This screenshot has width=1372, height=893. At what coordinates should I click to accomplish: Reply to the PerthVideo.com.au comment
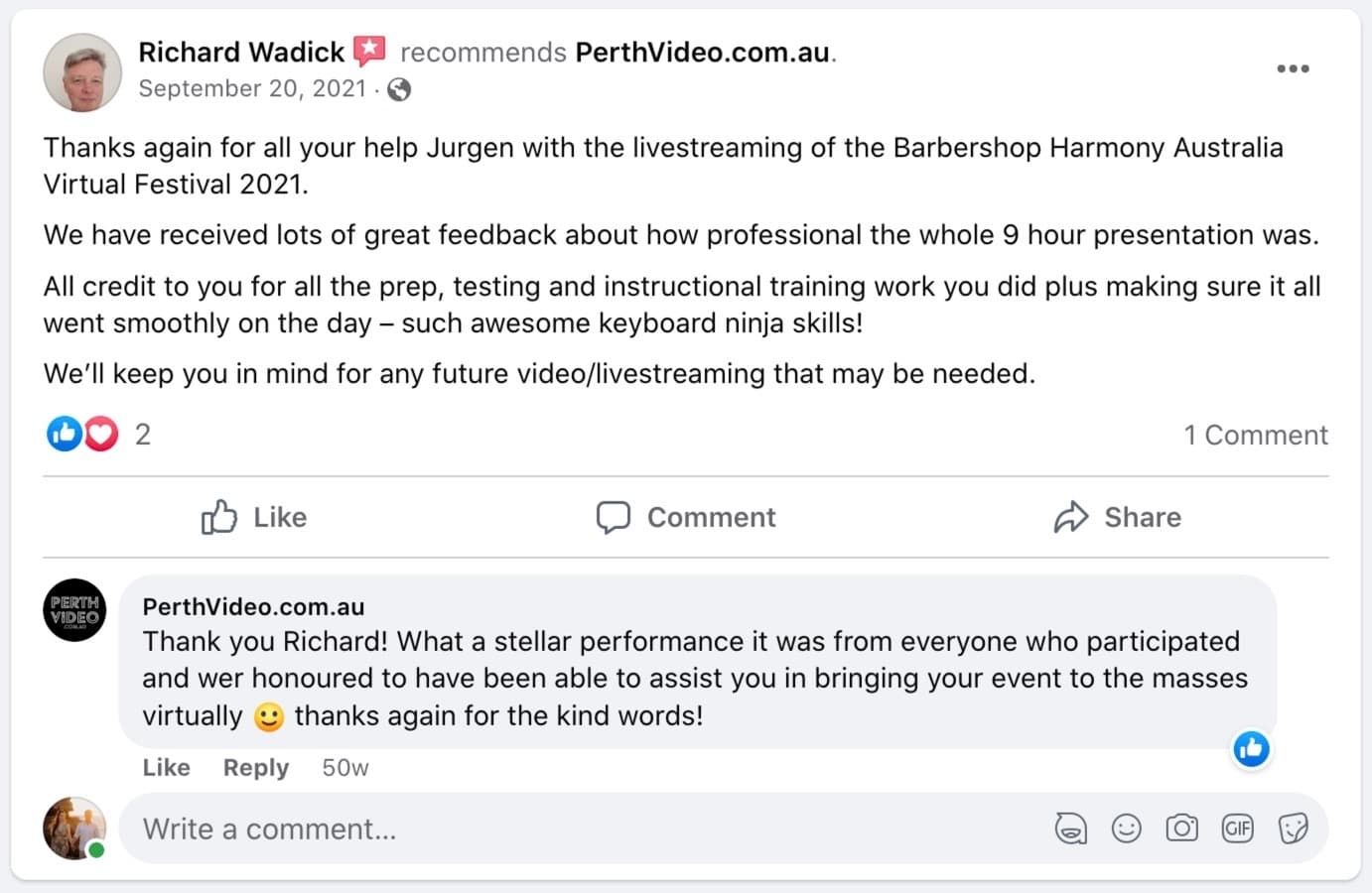point(255,768)
